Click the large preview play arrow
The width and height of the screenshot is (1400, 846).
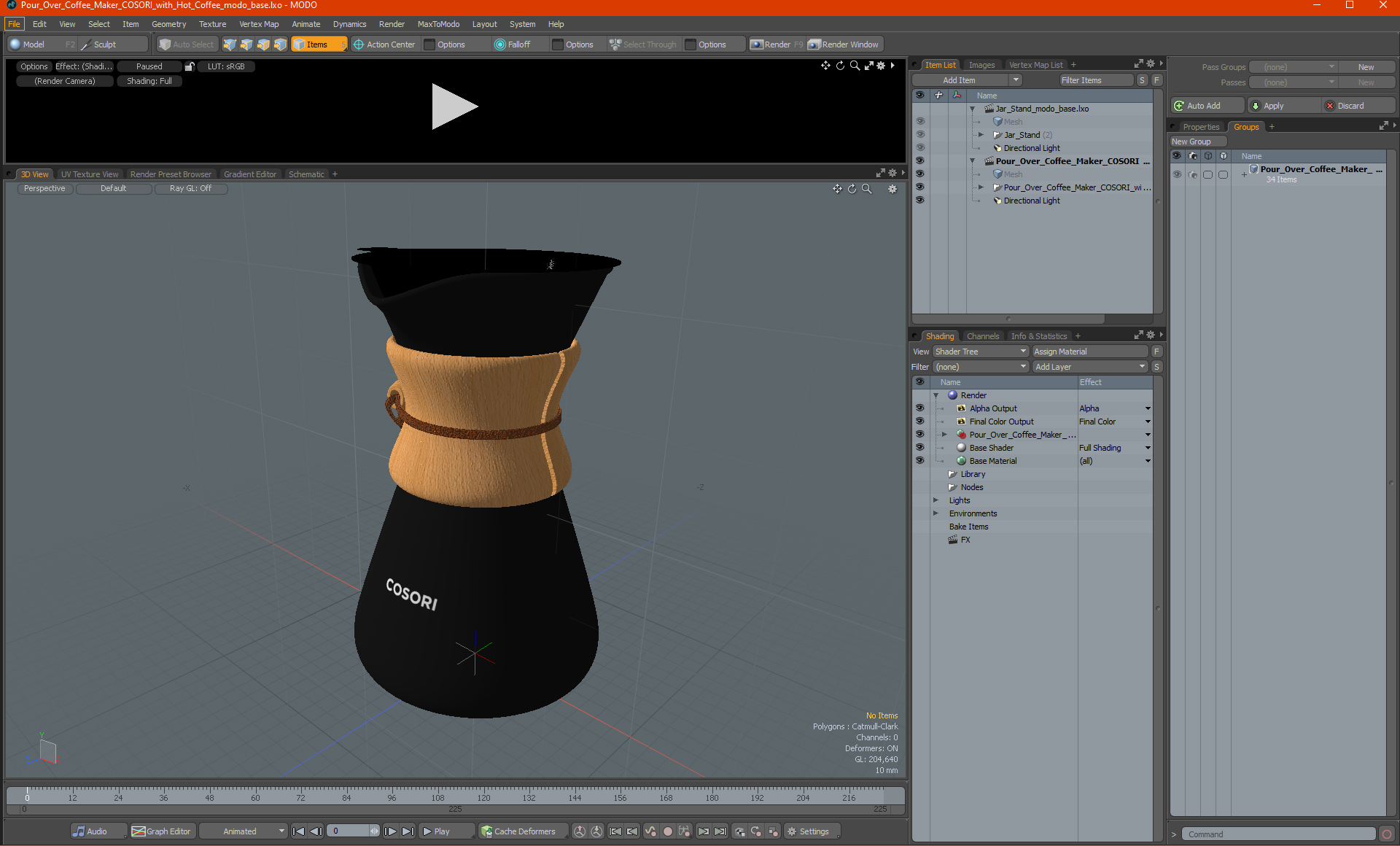pos(454,106)
